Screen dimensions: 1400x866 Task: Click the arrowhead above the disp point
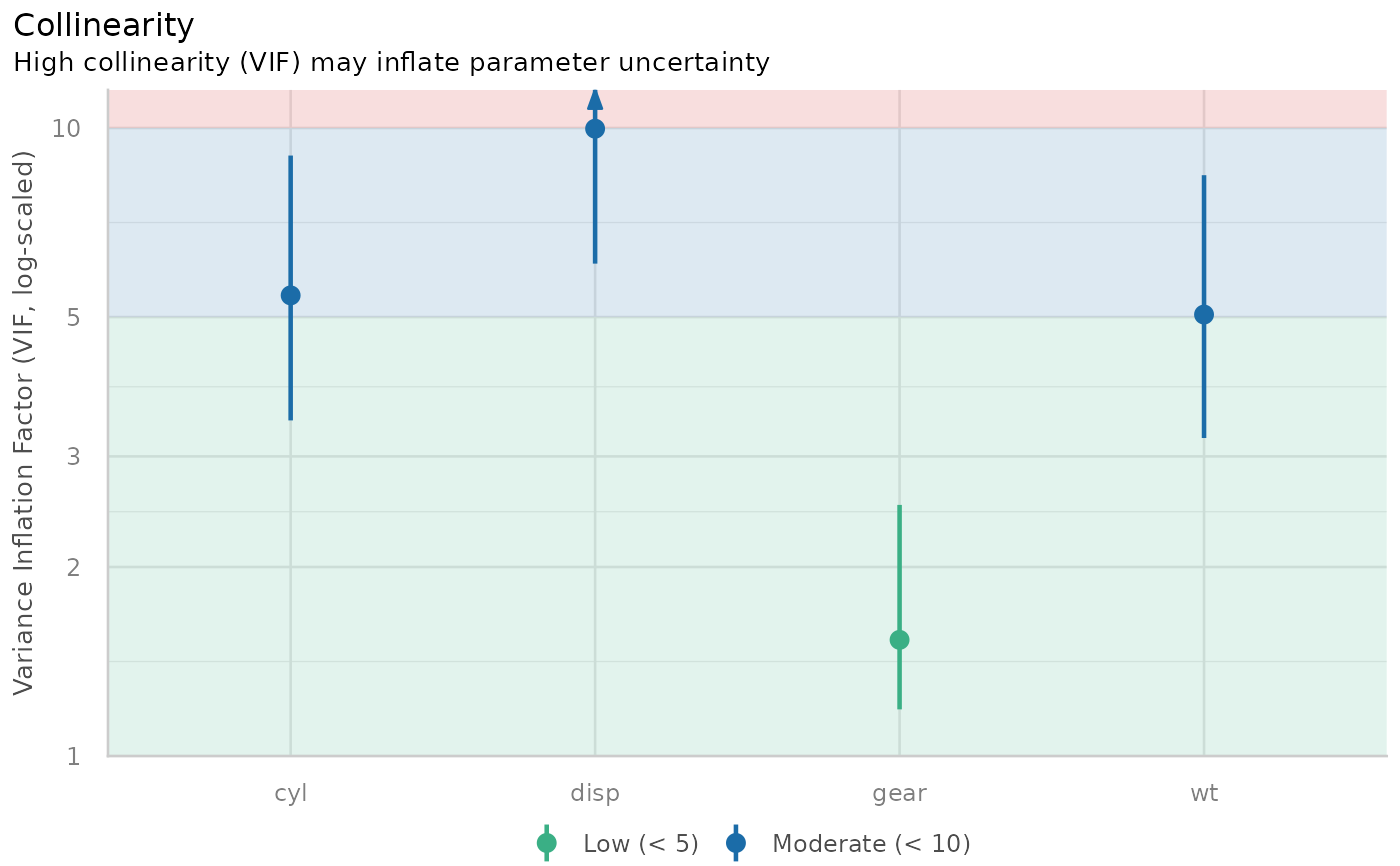click(x=595, y=98)
